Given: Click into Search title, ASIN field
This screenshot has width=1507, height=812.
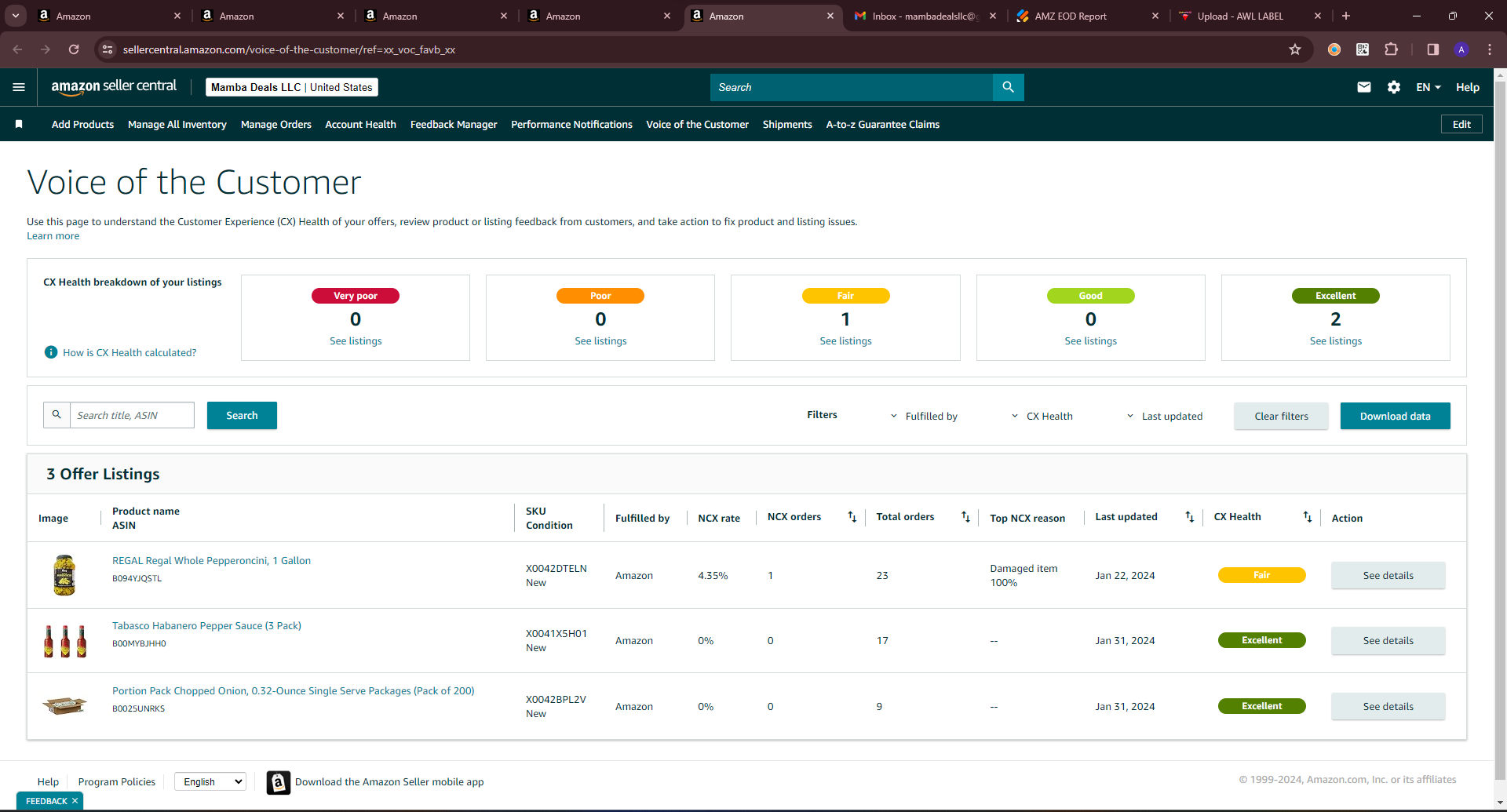Looking at the screenshot, I should 132,415.
